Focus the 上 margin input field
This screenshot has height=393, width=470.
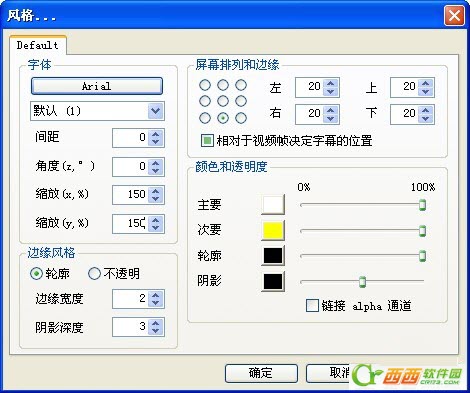[x=405, y=87]
